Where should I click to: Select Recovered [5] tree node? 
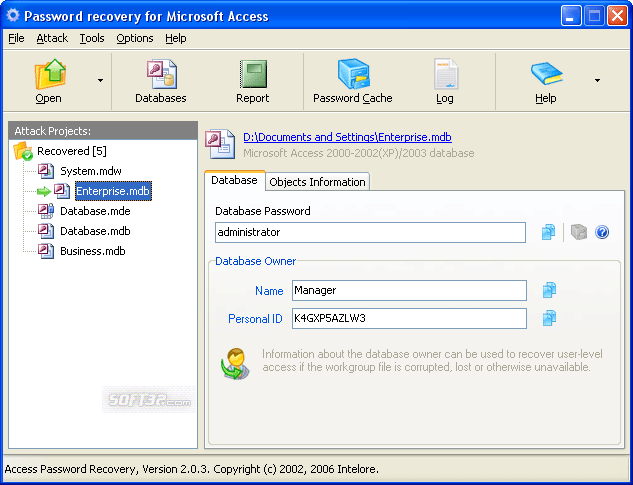72,151
